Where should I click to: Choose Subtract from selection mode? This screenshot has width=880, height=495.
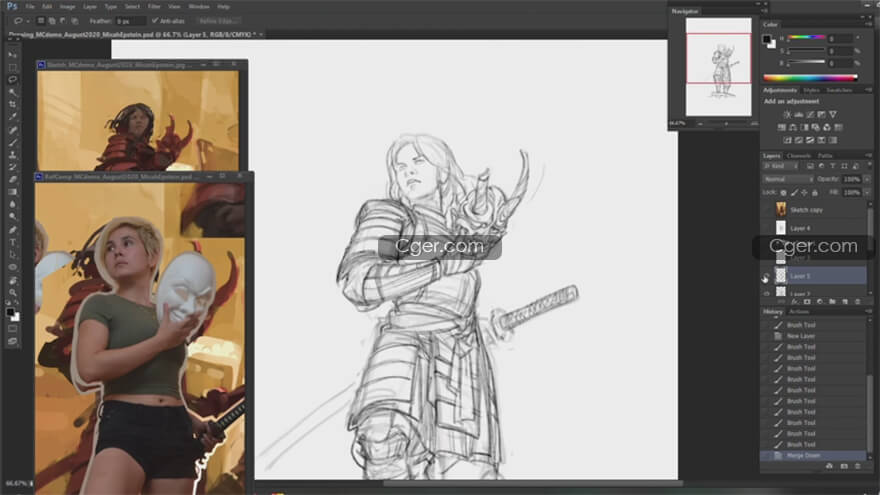click(63, 21)
